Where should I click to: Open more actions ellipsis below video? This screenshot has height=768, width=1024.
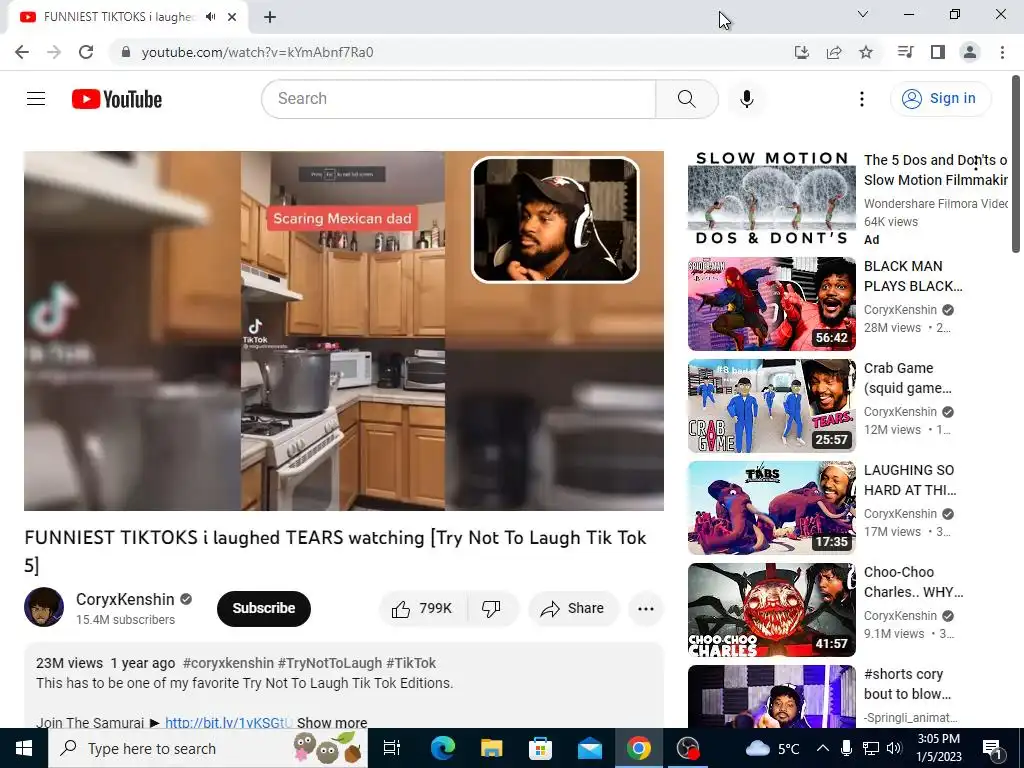coord(645,609)
